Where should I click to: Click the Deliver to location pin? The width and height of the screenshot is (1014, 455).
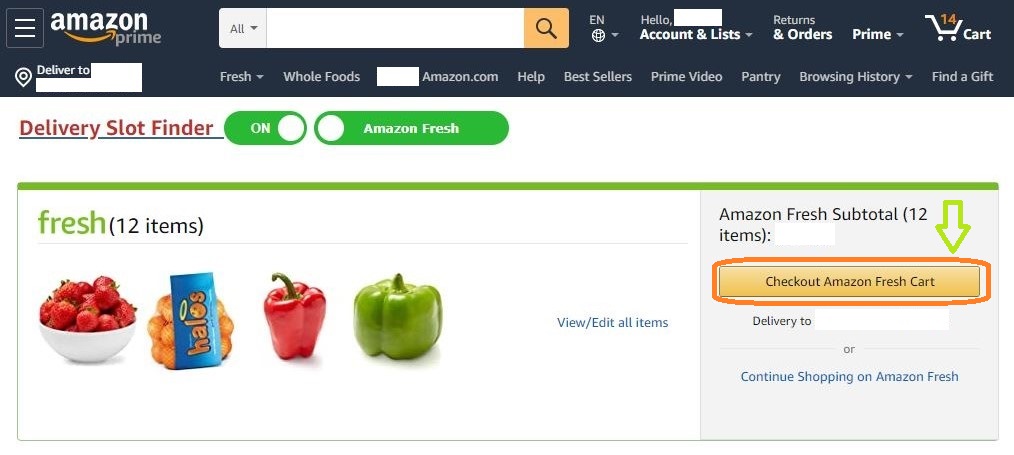pos(23,78)
